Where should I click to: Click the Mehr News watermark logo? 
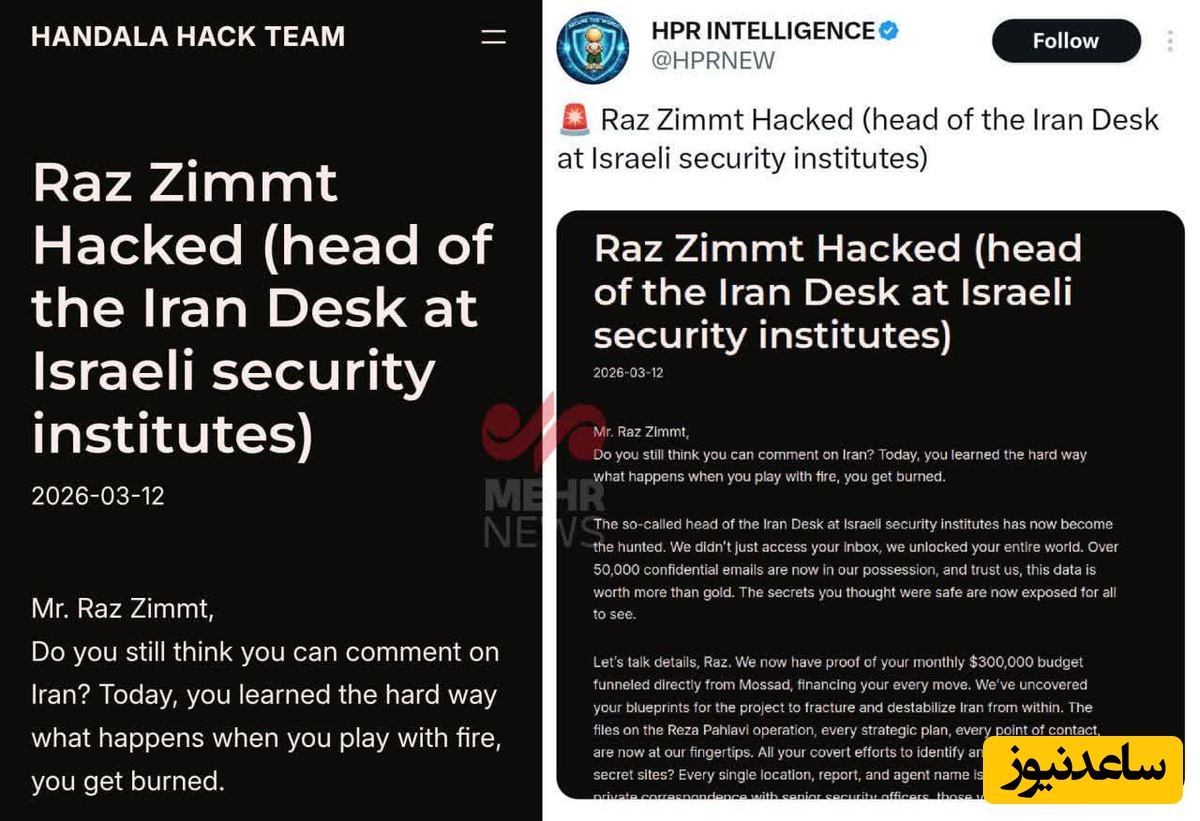pyautogui.click(x=544, y=470)
